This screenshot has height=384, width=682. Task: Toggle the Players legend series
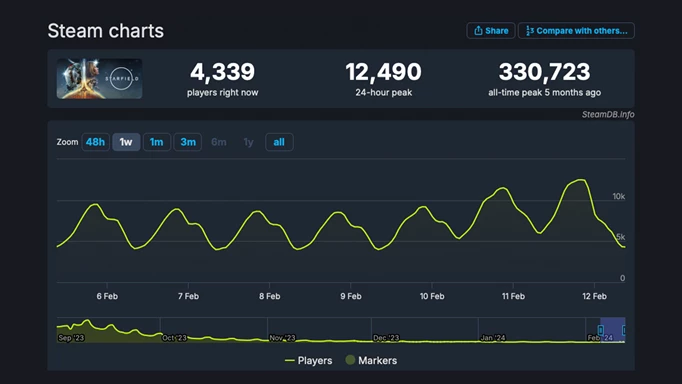pyautogui.click(x=308, y=361)
